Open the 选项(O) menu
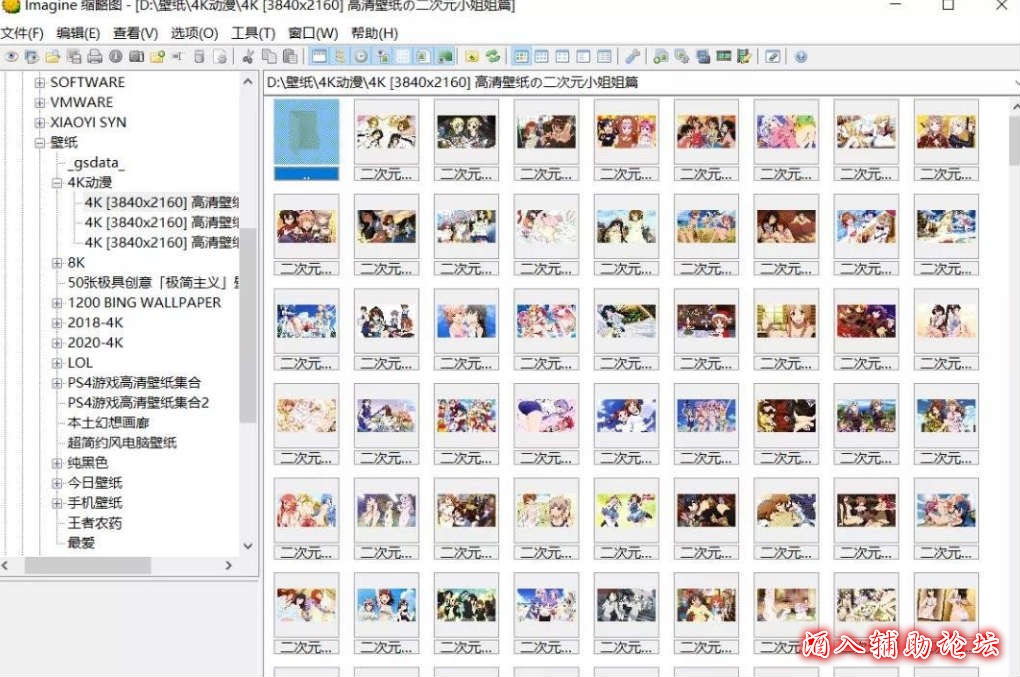The height and width of the screenshot is (677, 1020). 195,33
